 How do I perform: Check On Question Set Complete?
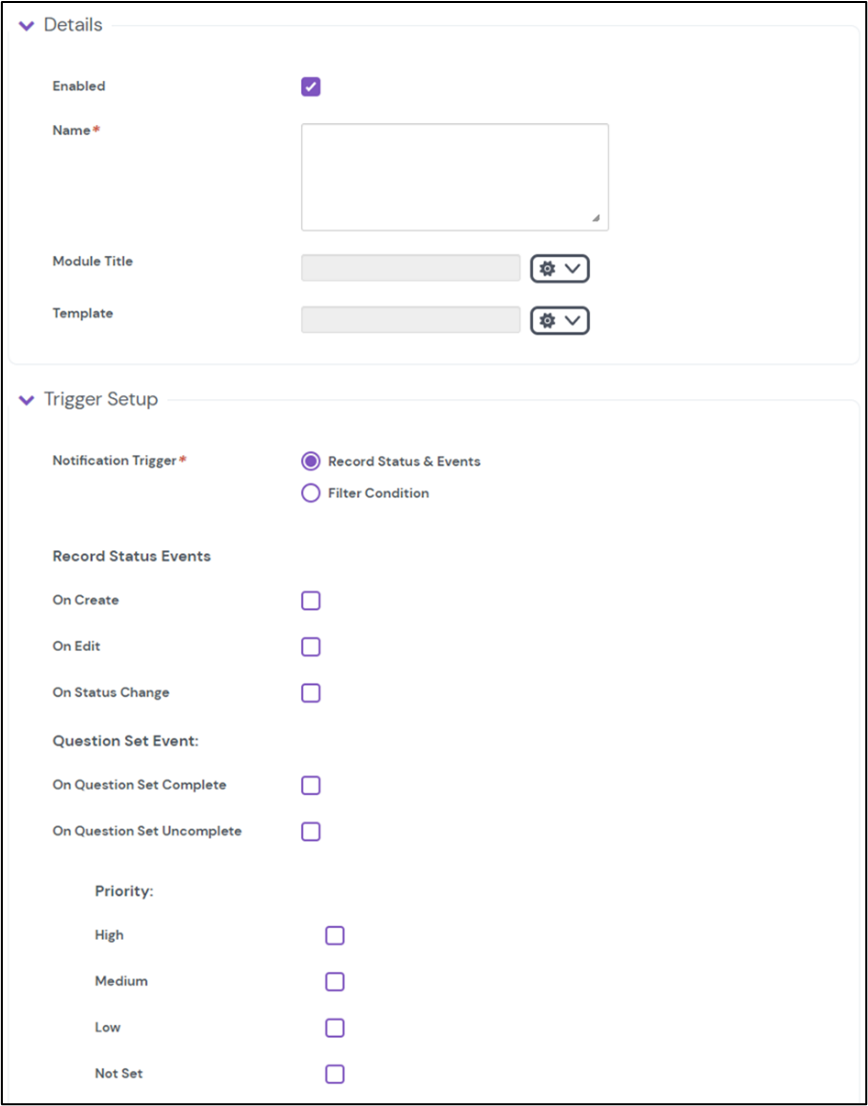pos(310,785)
